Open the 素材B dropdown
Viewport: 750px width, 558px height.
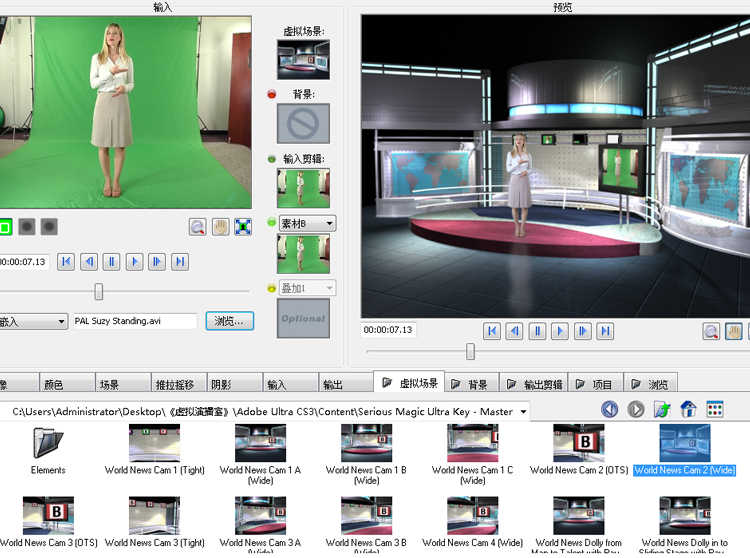[306, 224]
